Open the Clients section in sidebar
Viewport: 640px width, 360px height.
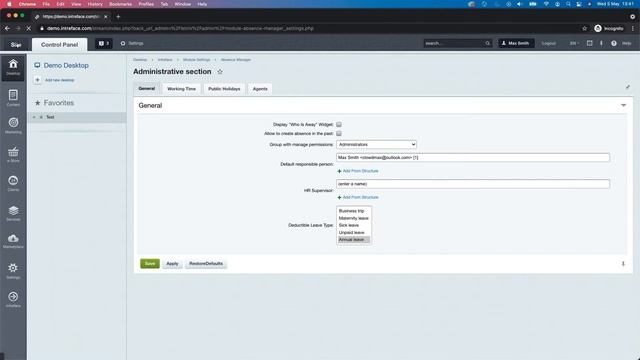(13, 183)
